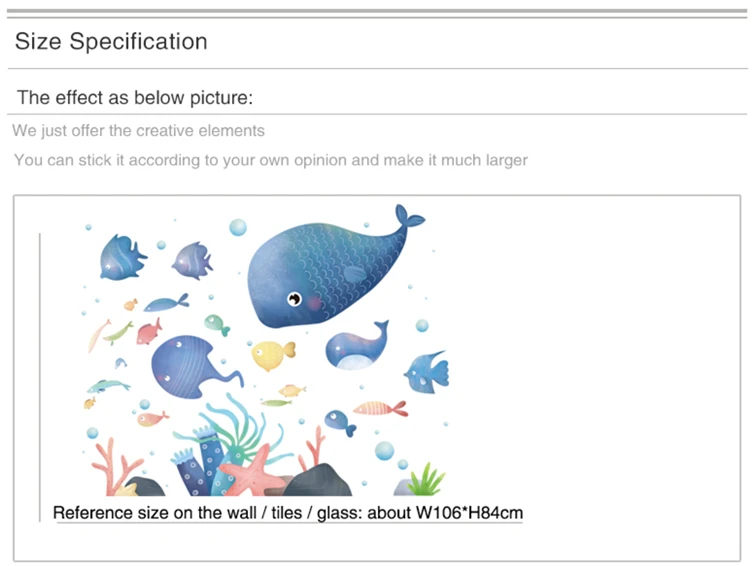Click the 'stick it according to your opinion' line
Image resolution: width=752 pixels, height=566 pixels.
point(271,160)
